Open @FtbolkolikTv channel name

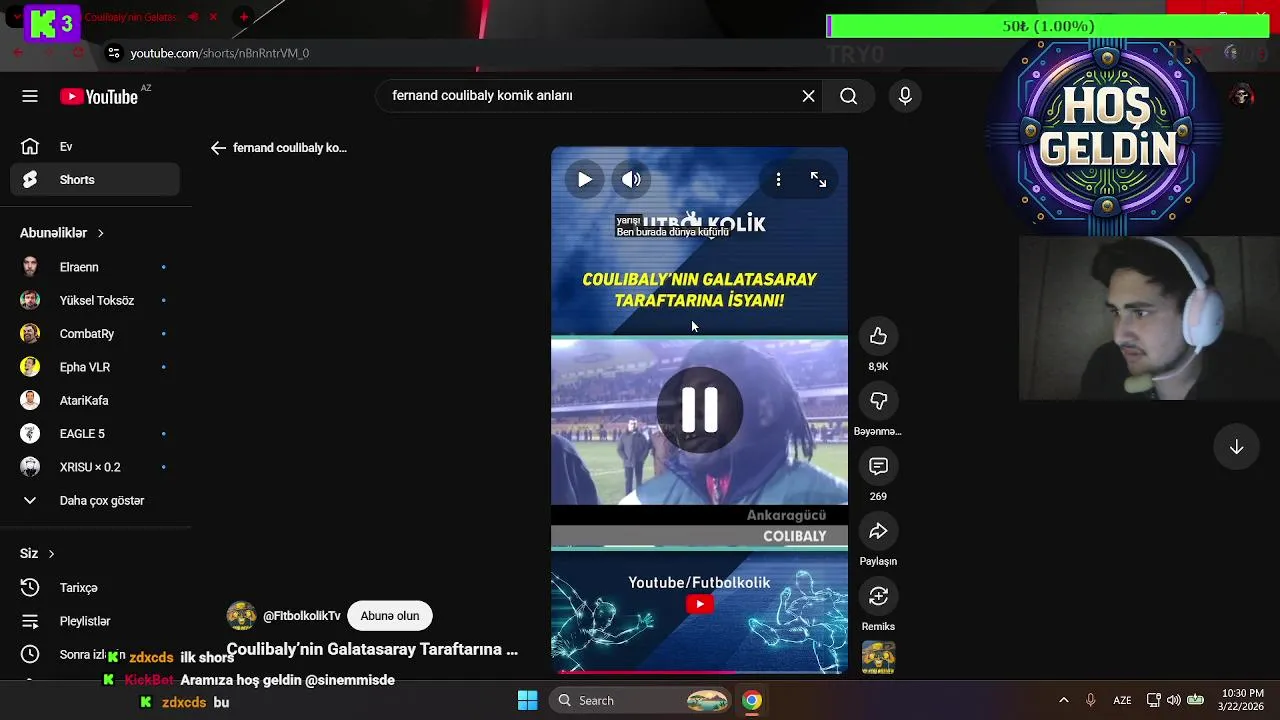tap(301, 616)
